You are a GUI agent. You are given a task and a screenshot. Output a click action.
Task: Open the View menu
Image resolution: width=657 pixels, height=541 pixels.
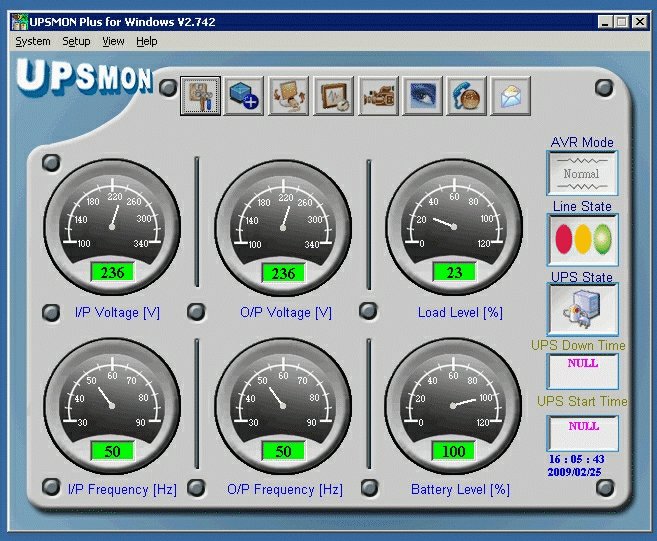113,41
